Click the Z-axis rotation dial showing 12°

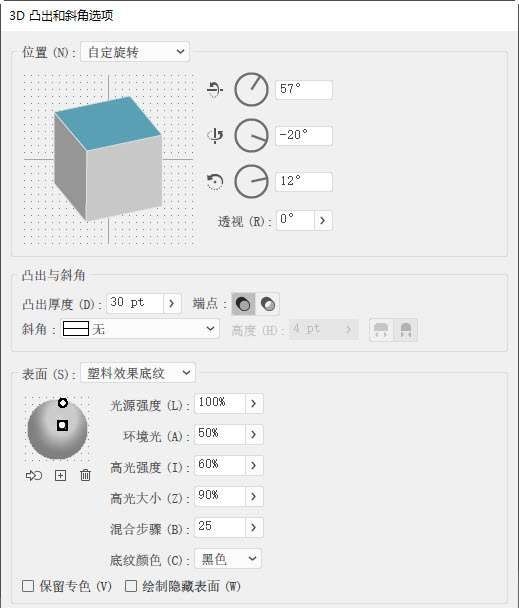click(251, 181)
